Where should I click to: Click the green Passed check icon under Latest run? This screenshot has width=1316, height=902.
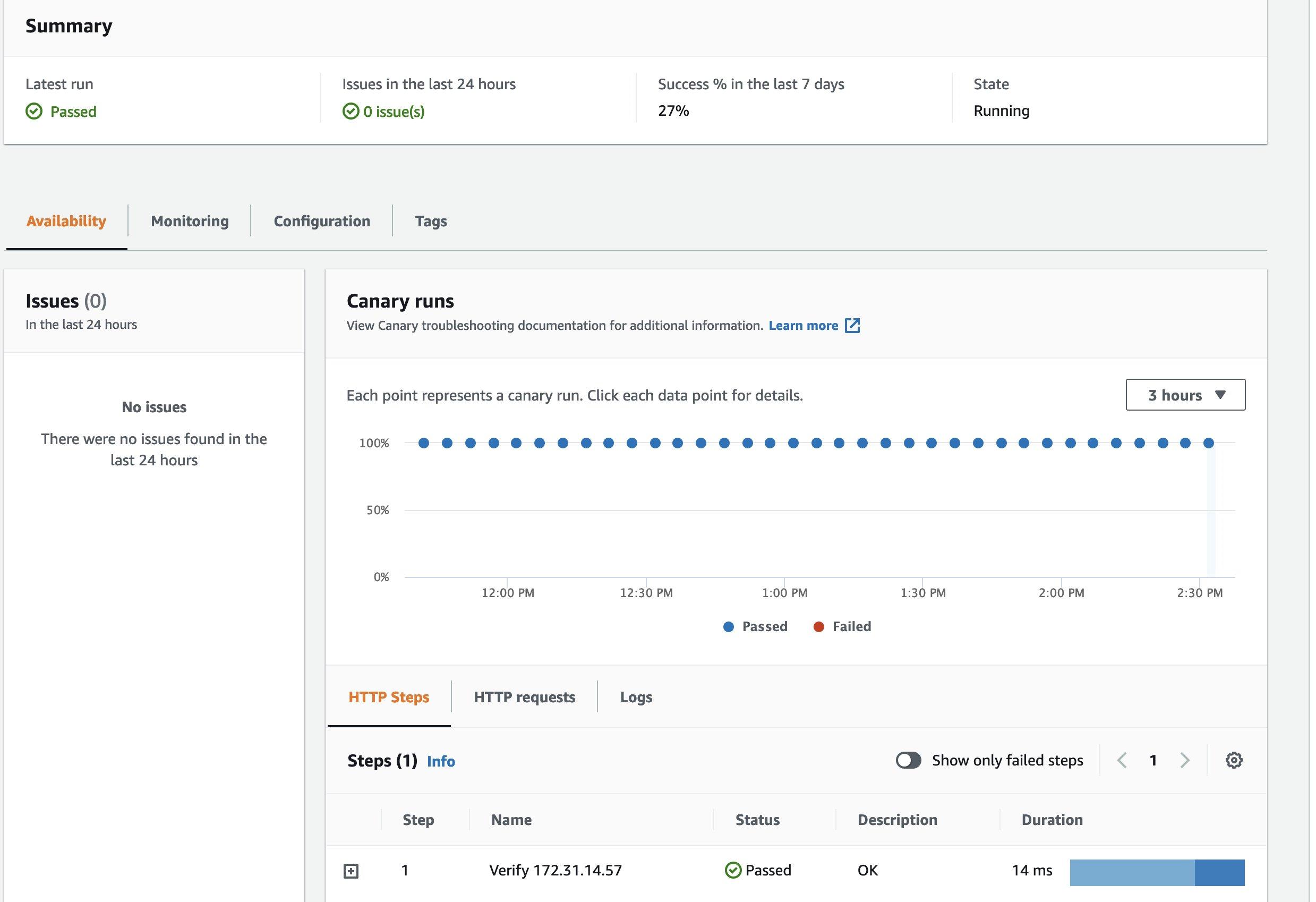coord(34,111)
